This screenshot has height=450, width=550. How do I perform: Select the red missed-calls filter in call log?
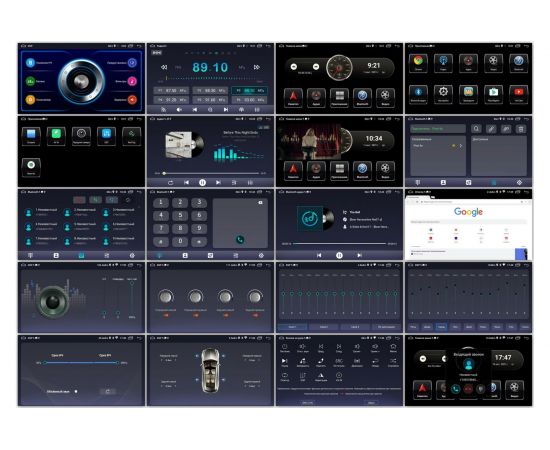(79, 200)
